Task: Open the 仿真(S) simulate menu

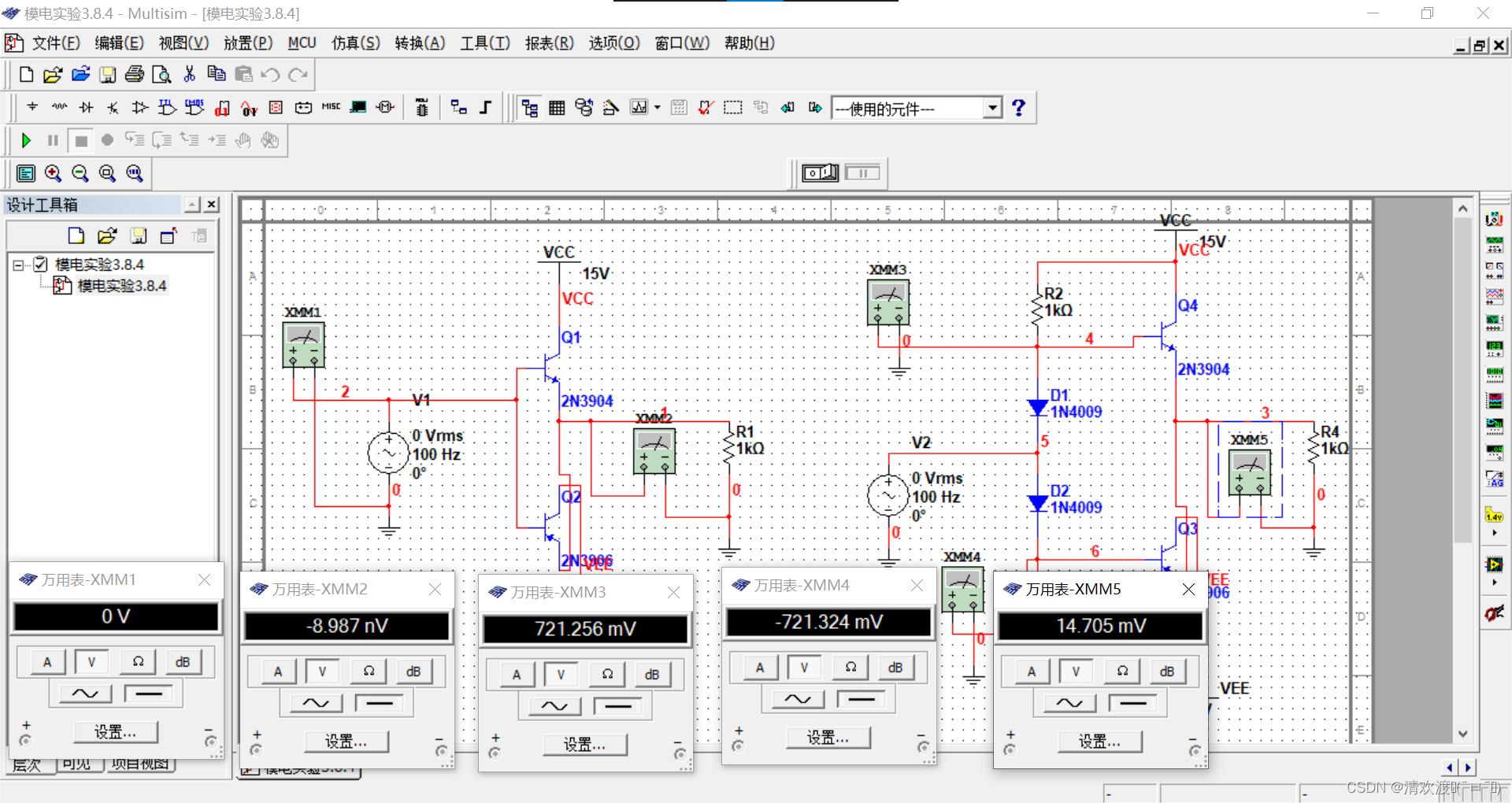Action: coord(356,43)
